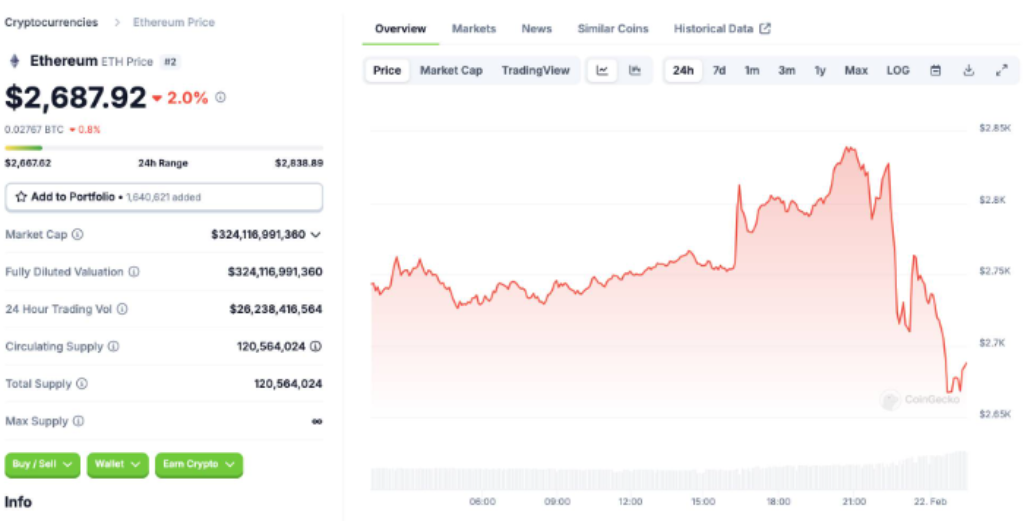Click the 24h Range price bar
This screenshot has height=521, width=1024.
click(164, 148)
